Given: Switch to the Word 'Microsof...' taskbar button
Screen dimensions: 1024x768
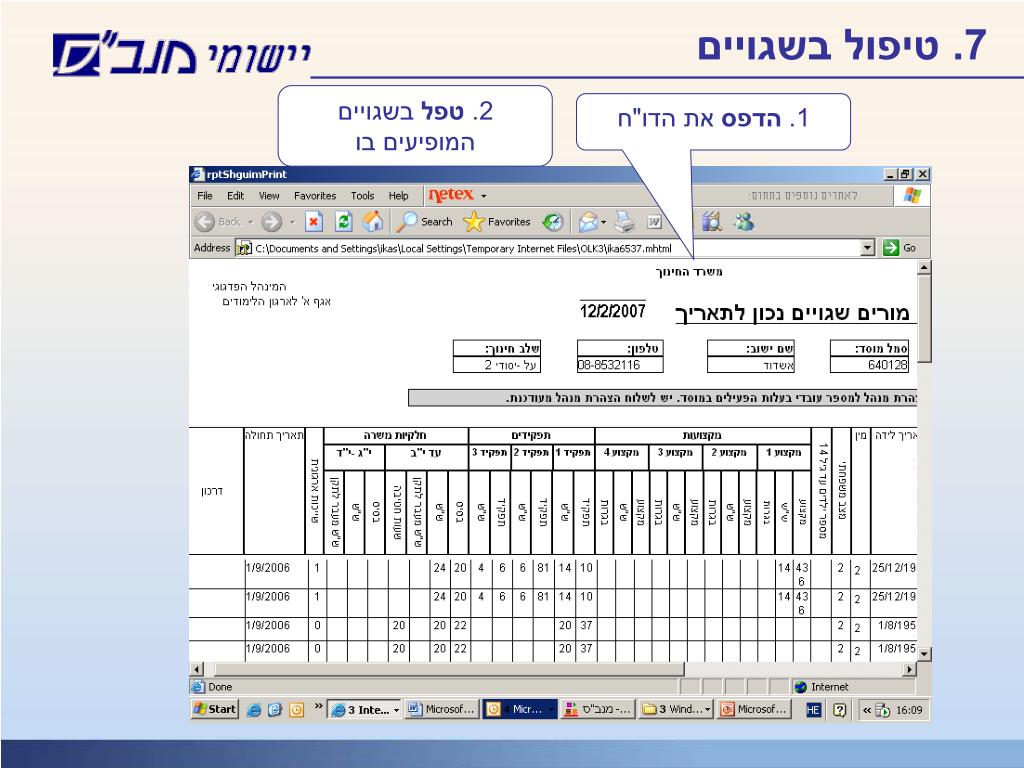Looking at the screenshot, I should pos(442,709).
